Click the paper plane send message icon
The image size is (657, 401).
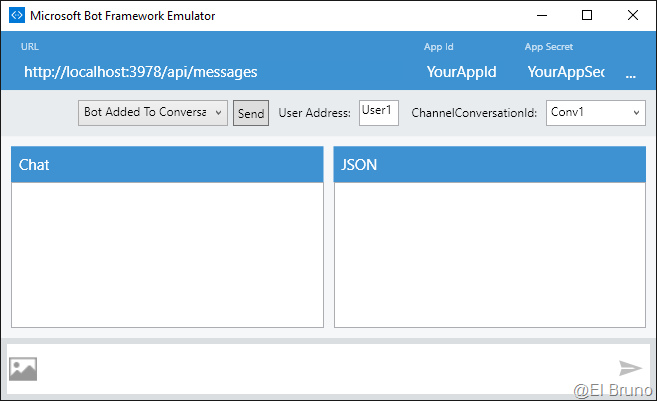tap(630, 369)
